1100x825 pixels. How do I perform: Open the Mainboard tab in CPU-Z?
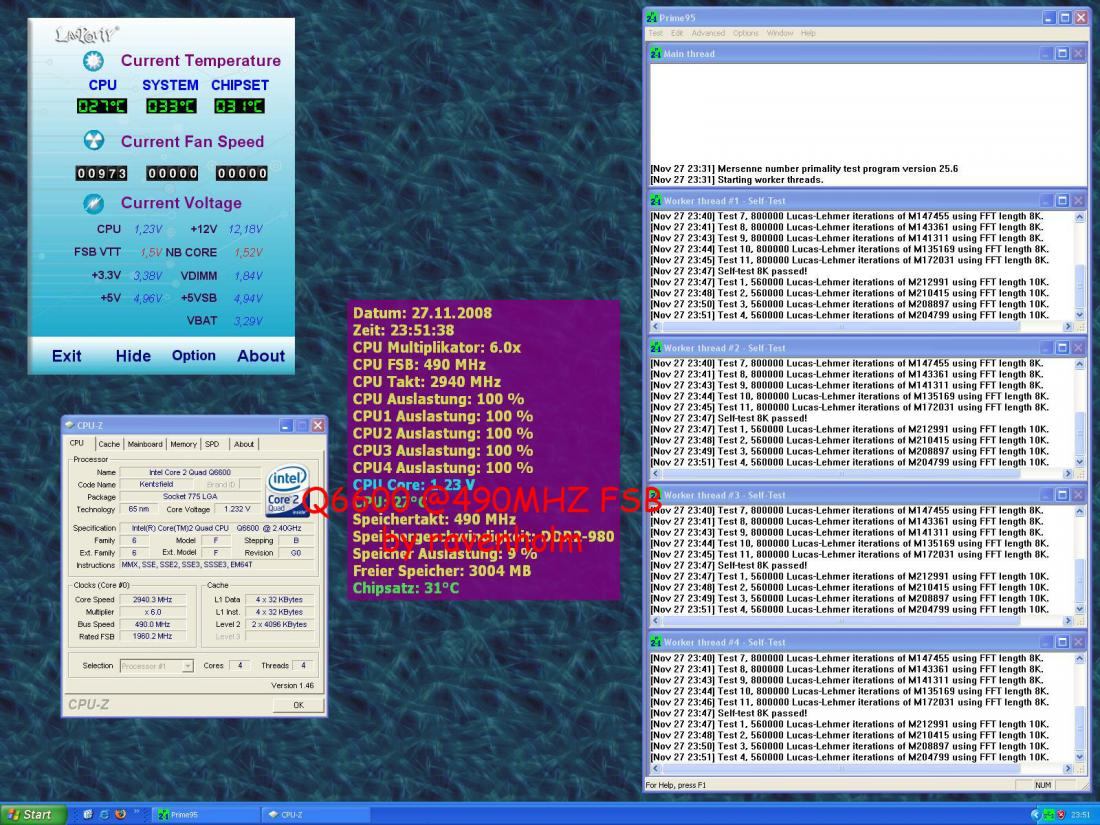tap(145, 444)
